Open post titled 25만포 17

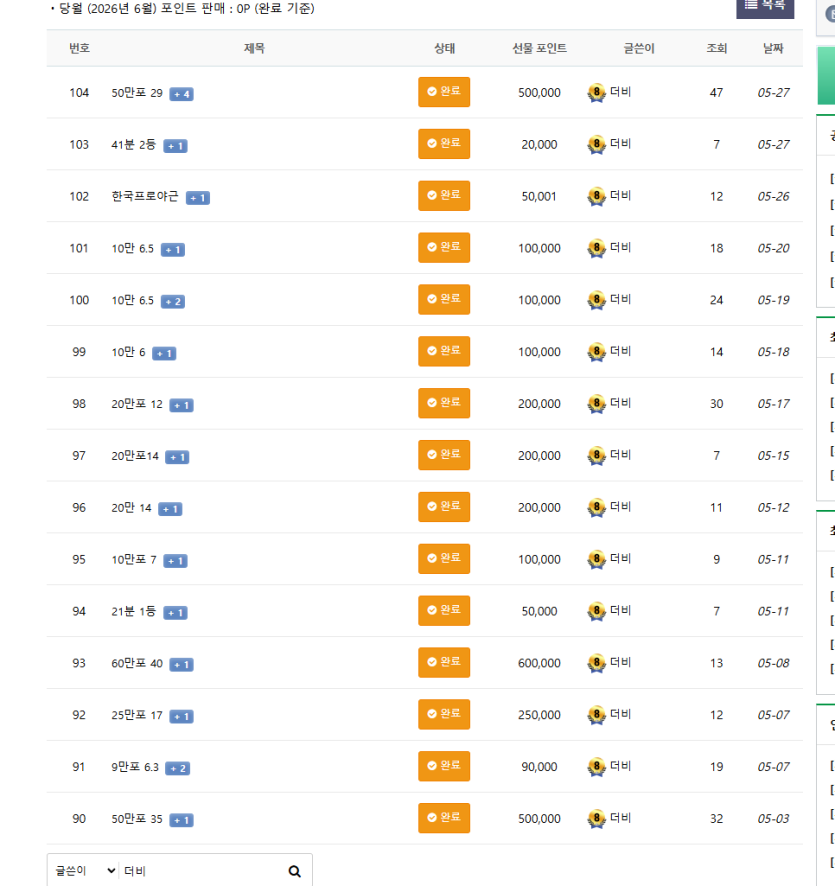point(137,715)
